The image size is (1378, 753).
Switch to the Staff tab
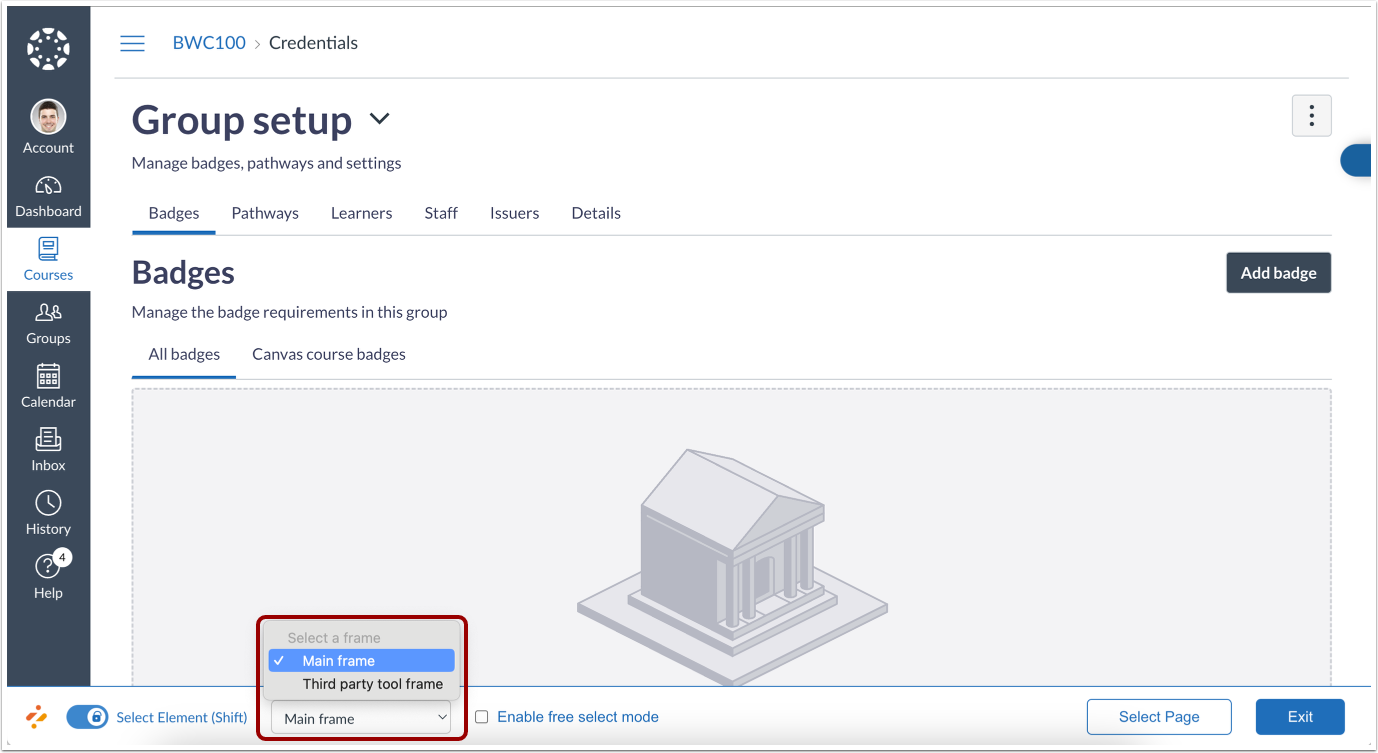(x=441, y=213)
